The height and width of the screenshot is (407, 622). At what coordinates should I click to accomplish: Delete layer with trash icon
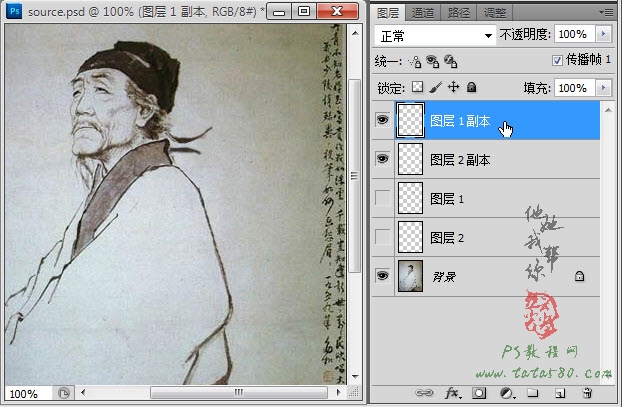(587, 393)
